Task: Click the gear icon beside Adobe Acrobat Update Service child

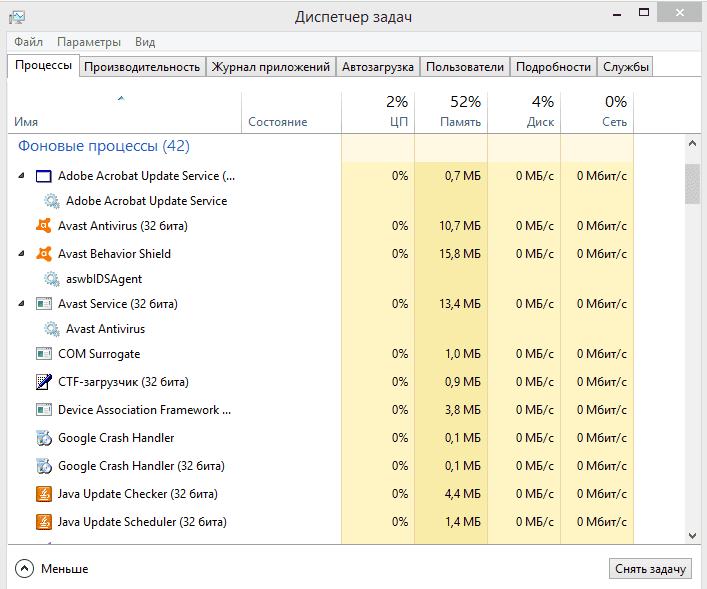Action: click(51, 201)
